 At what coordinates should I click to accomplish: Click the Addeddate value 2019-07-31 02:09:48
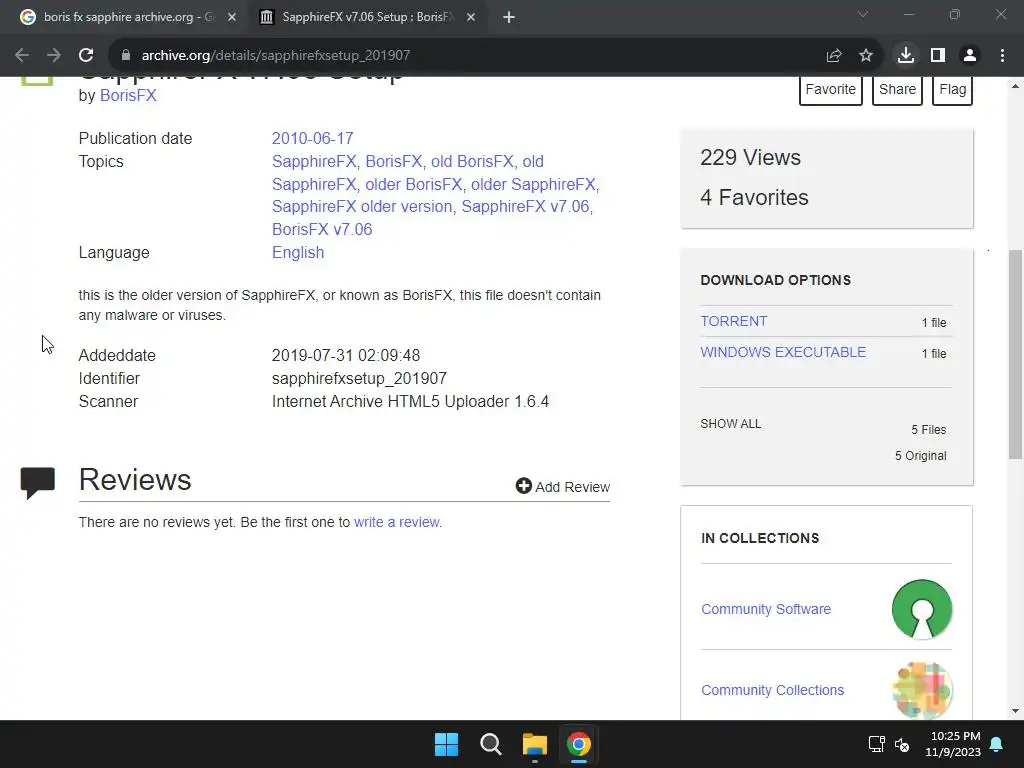pyautogui.click(x=345, y=355)
